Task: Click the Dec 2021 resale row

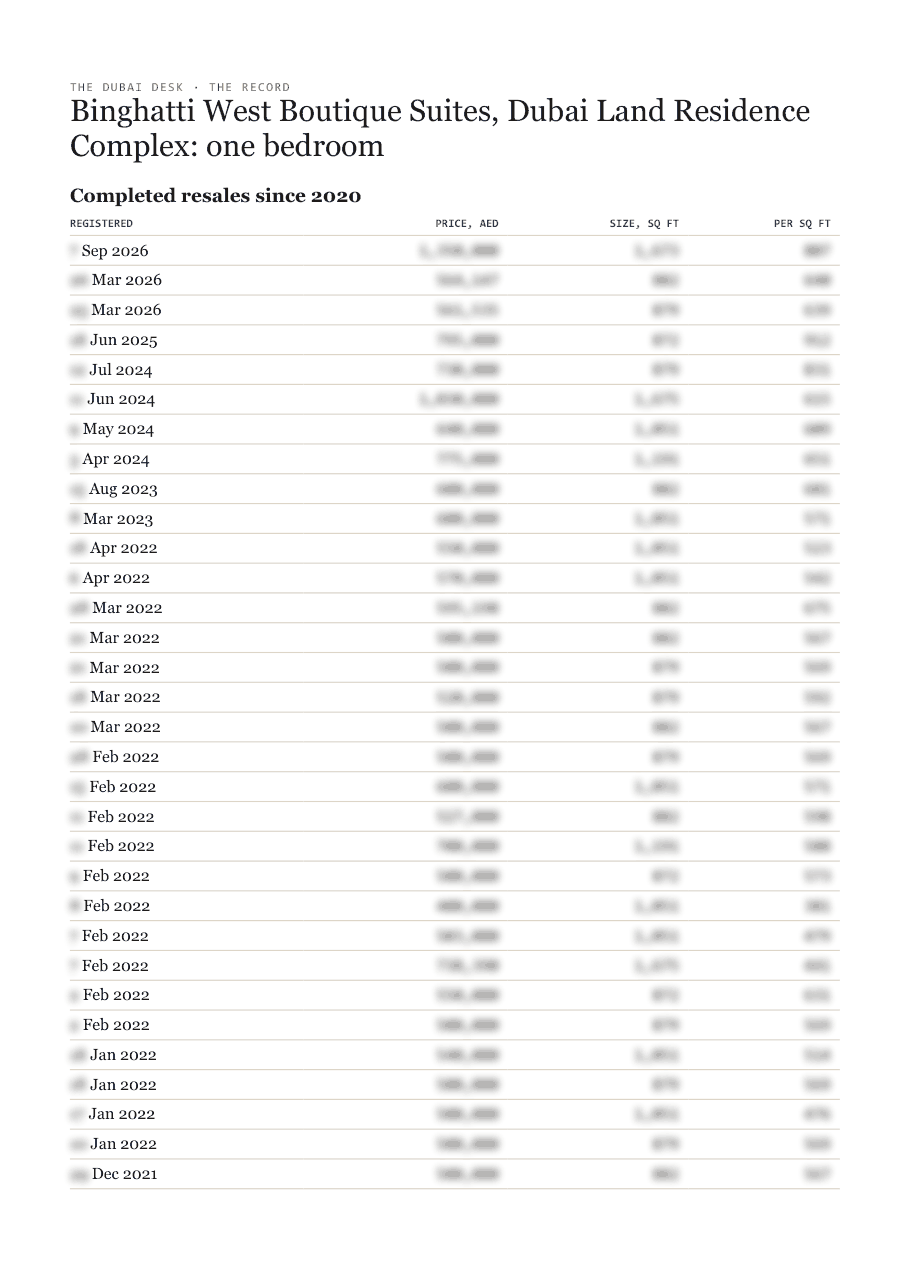Action: 455,1174
